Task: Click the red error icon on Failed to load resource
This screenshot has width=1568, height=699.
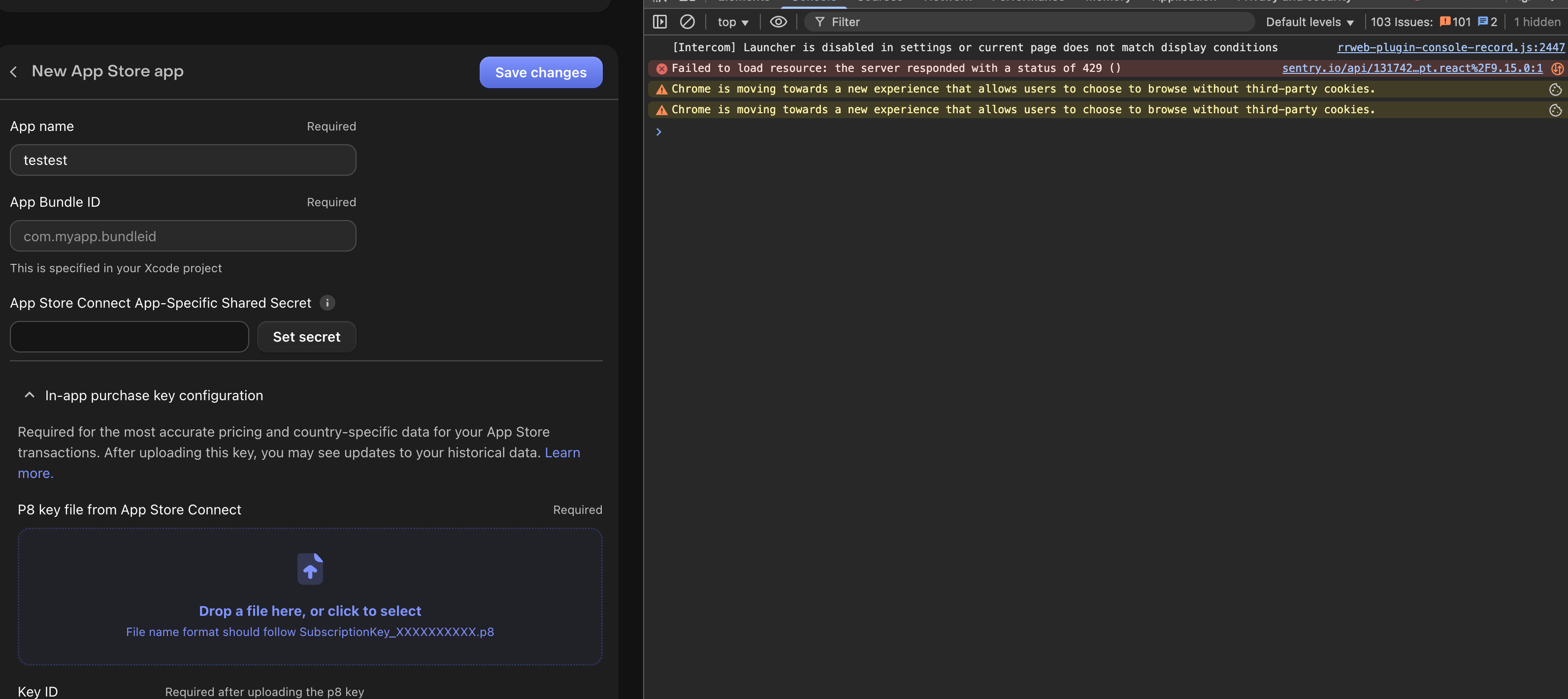Action: 662,69
